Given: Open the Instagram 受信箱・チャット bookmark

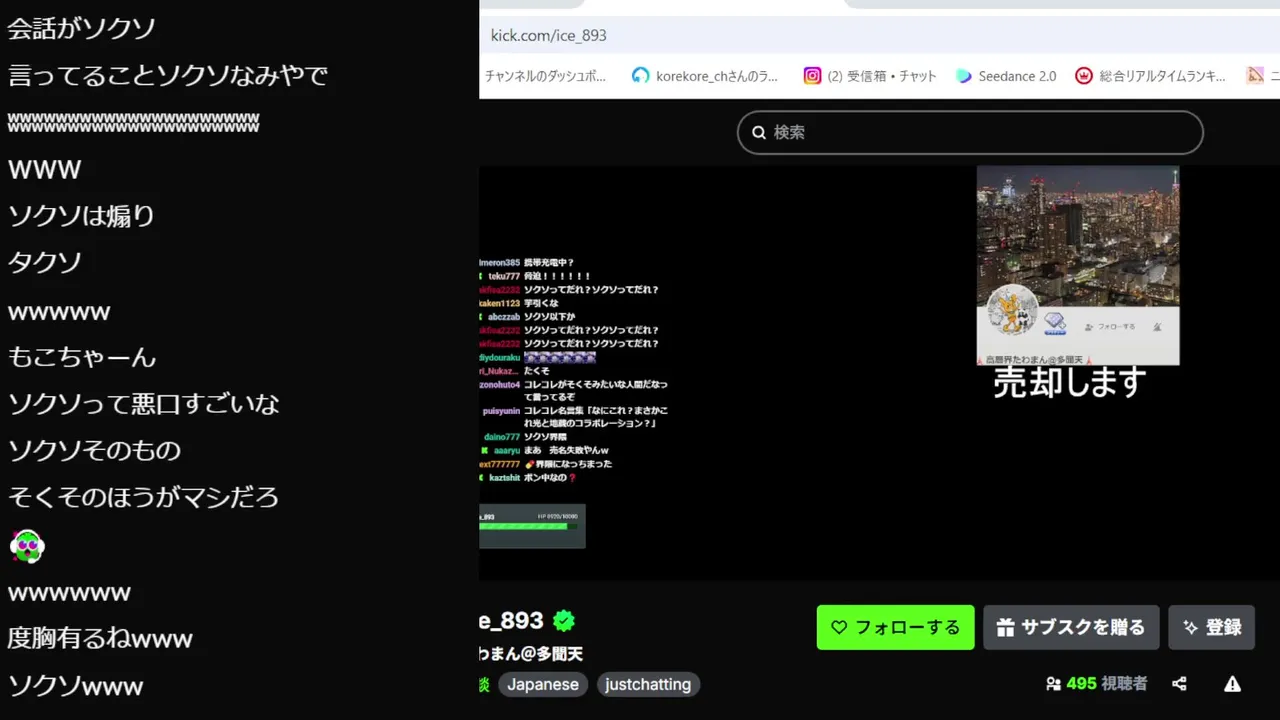Looking at the screenshot, I should click(x=870, y=76).
